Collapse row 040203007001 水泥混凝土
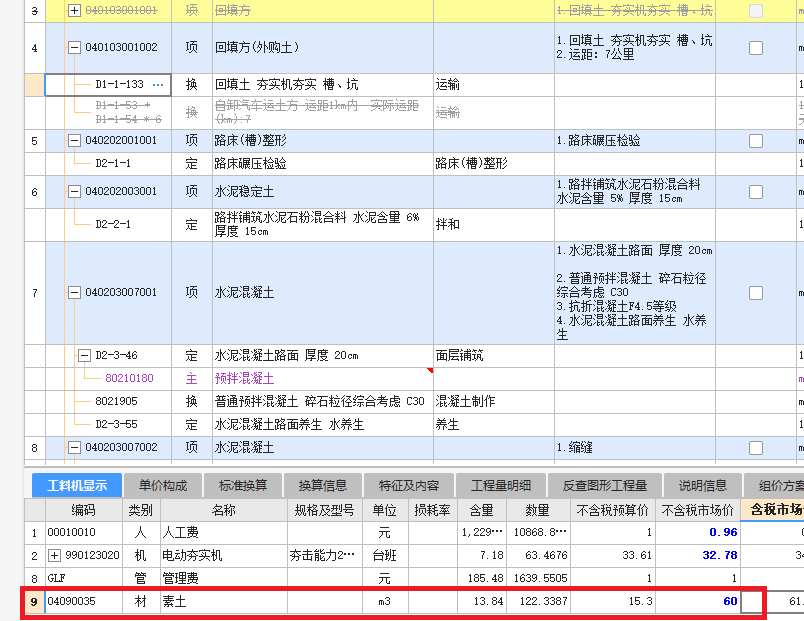 (x=74, y=293)
